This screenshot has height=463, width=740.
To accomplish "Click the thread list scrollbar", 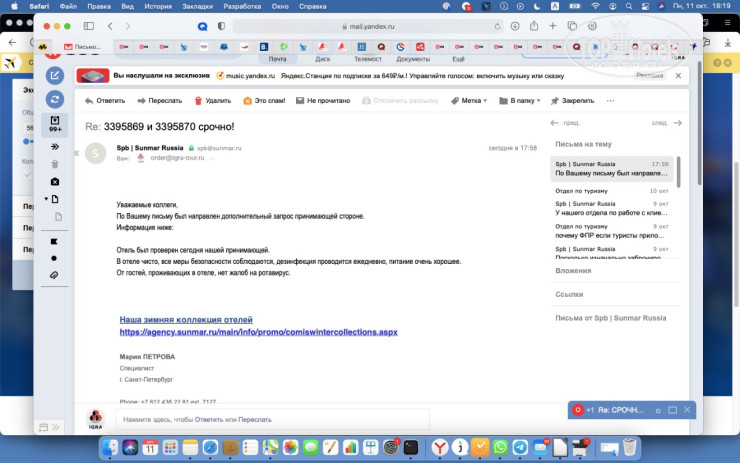I will pos(679,171).
